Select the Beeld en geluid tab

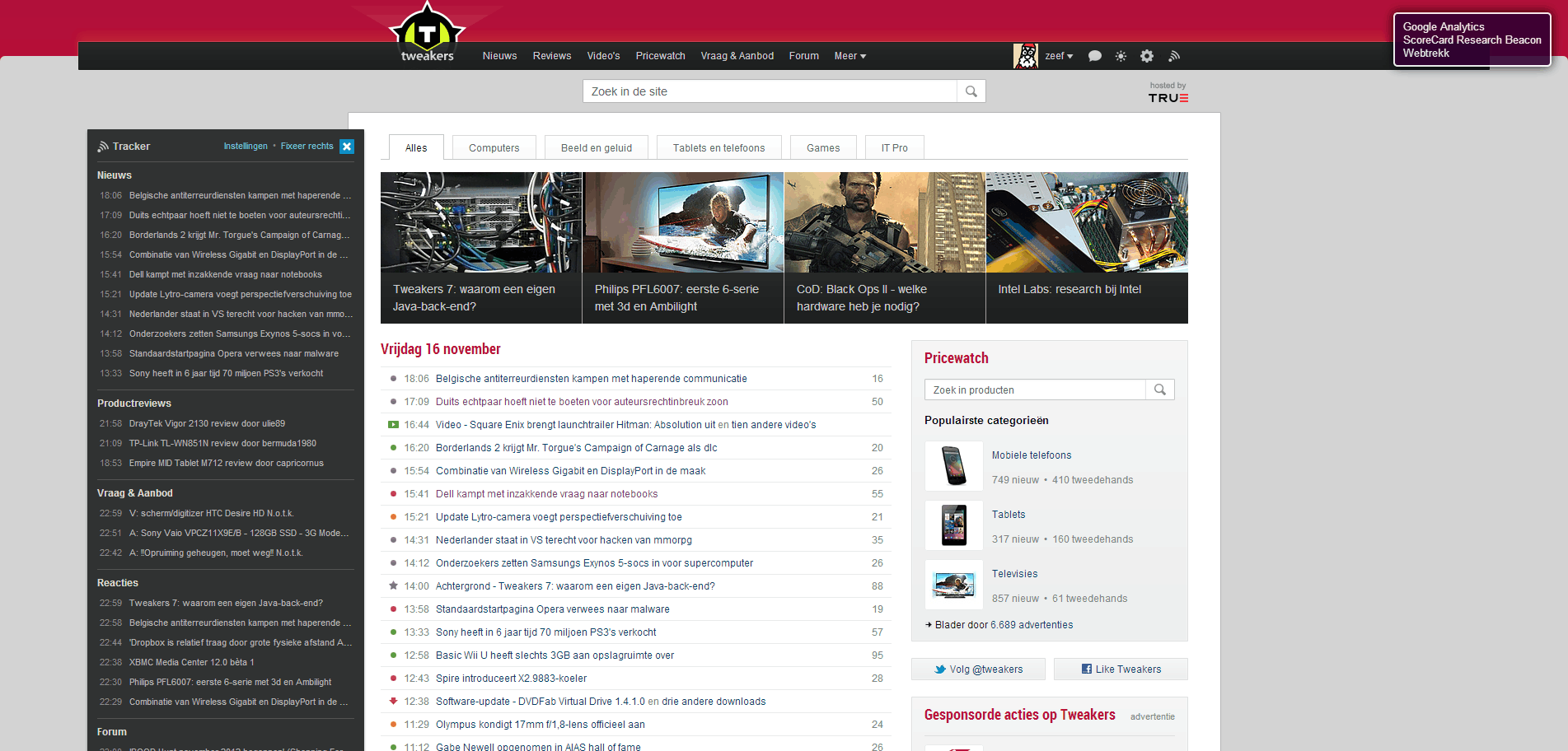(x=597, y=147)
